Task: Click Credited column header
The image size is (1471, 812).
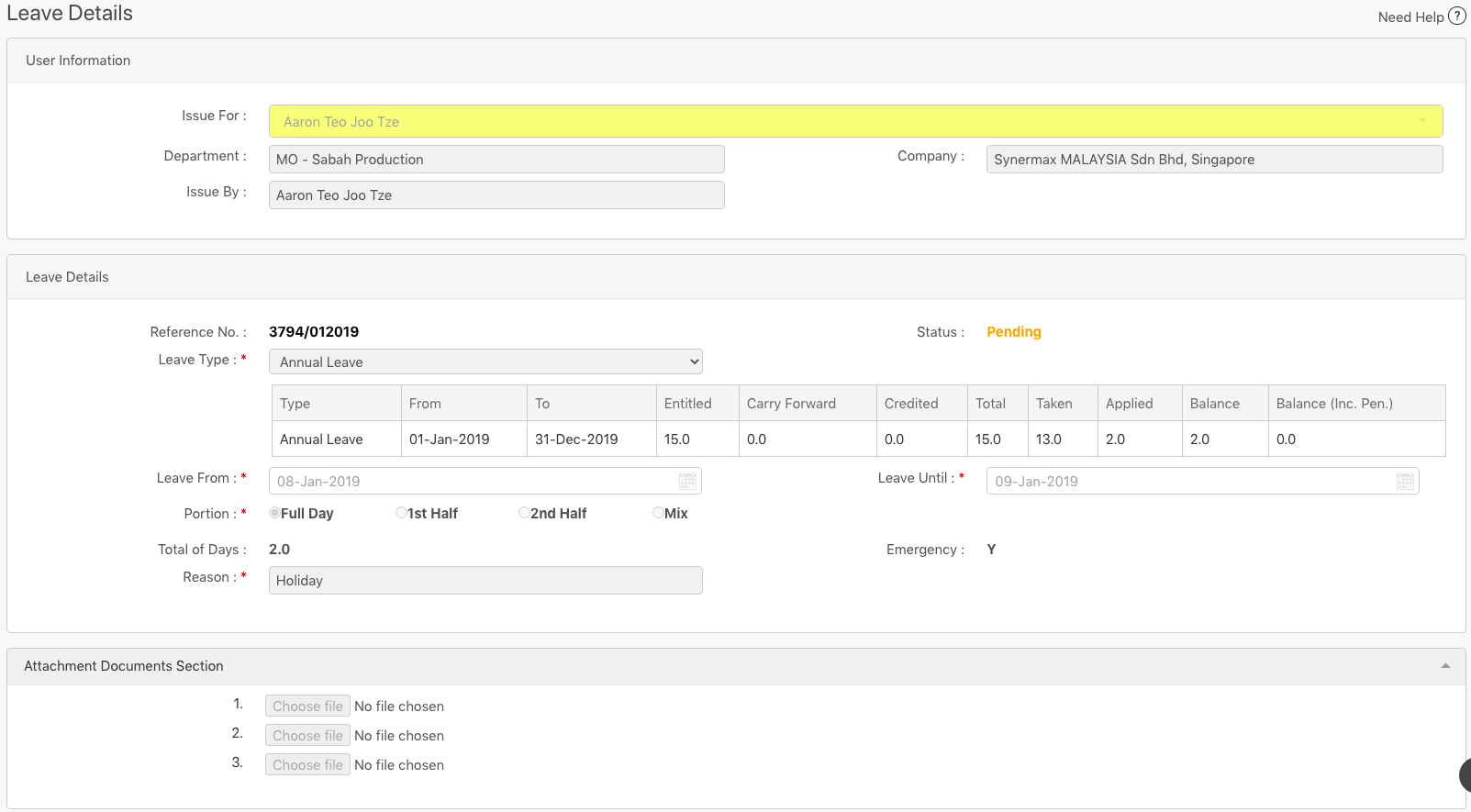Action: 922,403
